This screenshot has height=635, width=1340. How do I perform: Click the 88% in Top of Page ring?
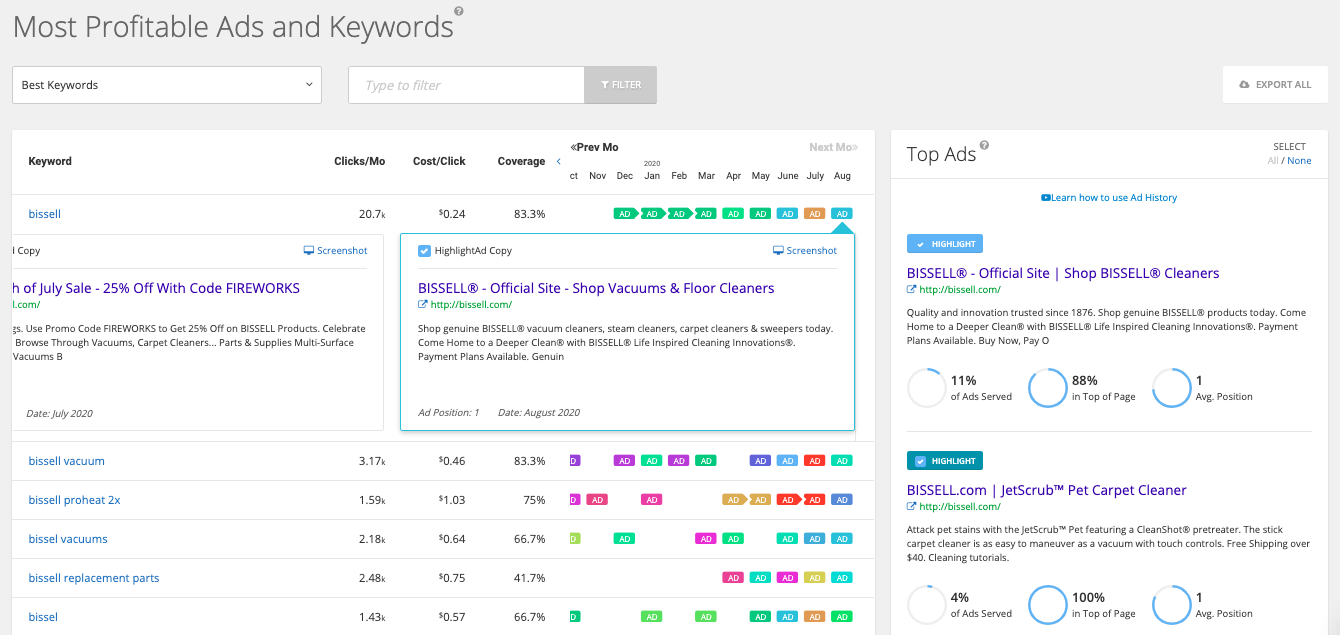1048,388
